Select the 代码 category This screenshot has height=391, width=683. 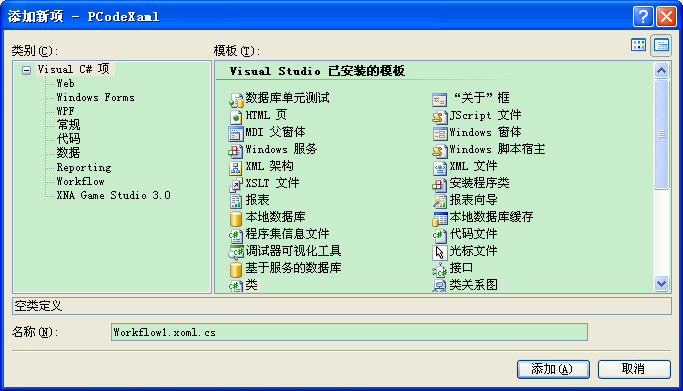(68, 139)
